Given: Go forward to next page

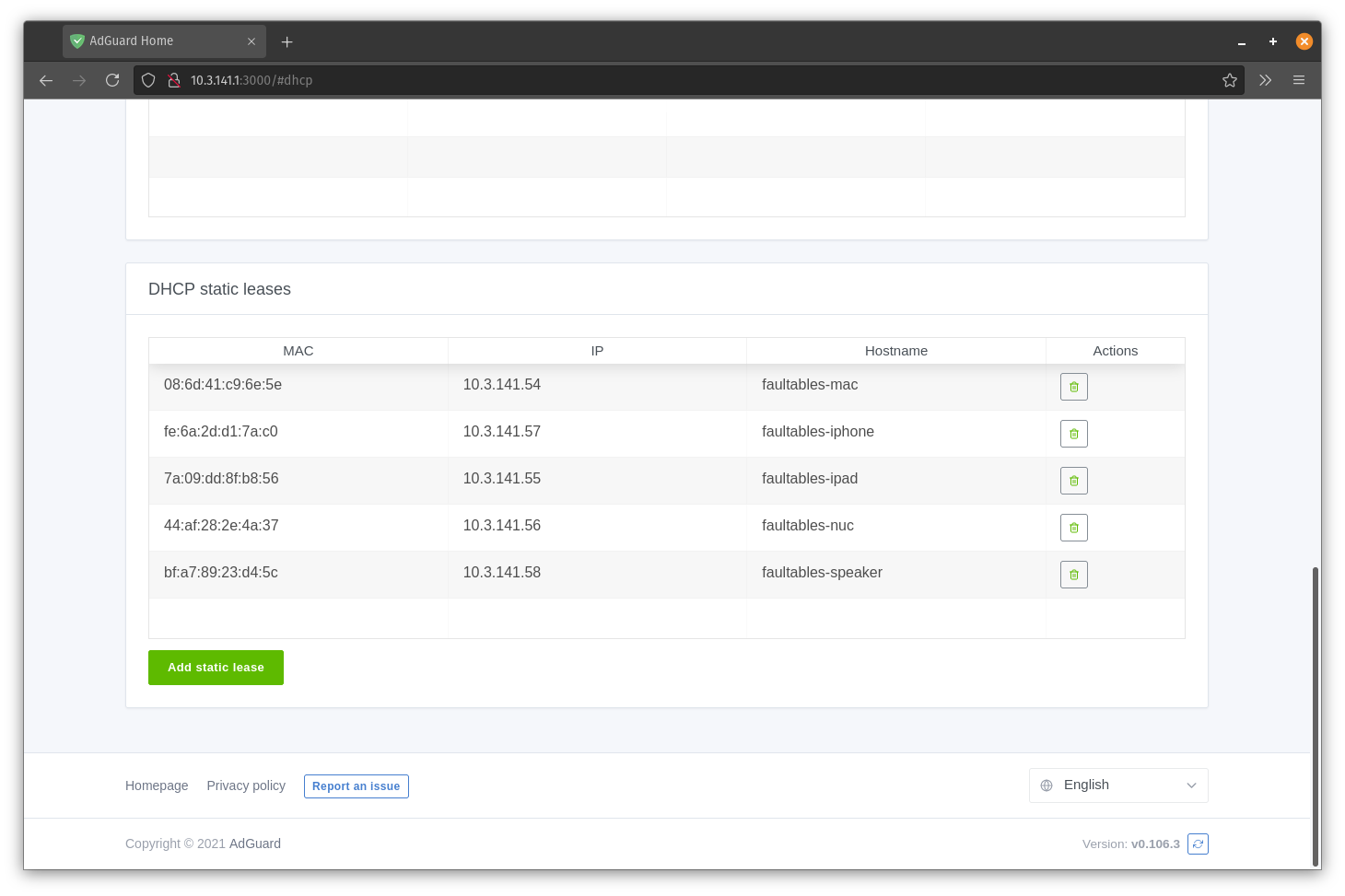Looking at the screenshot, I should 79,80.
